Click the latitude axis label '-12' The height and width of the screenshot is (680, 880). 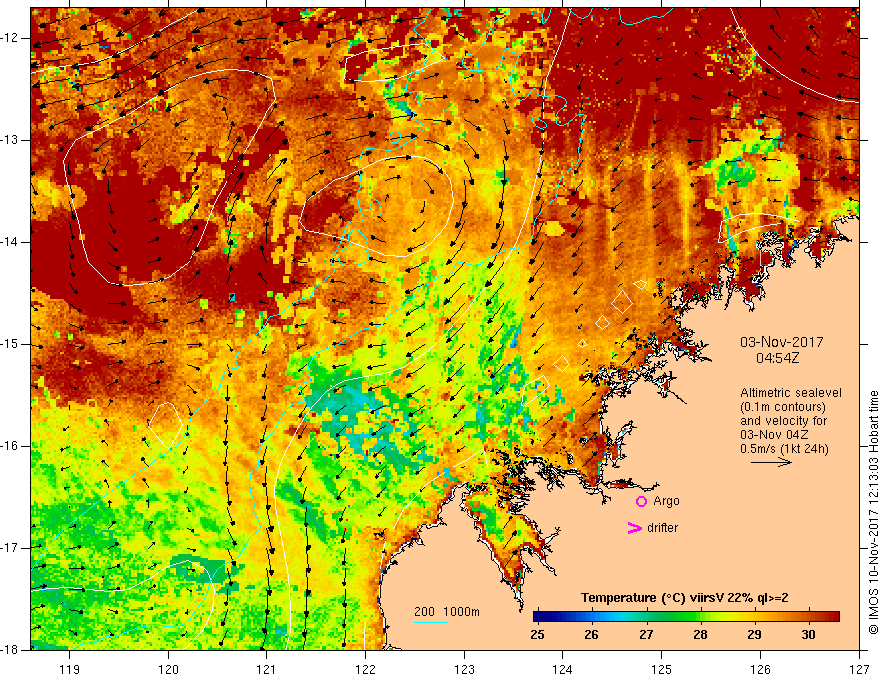point(10,38)
